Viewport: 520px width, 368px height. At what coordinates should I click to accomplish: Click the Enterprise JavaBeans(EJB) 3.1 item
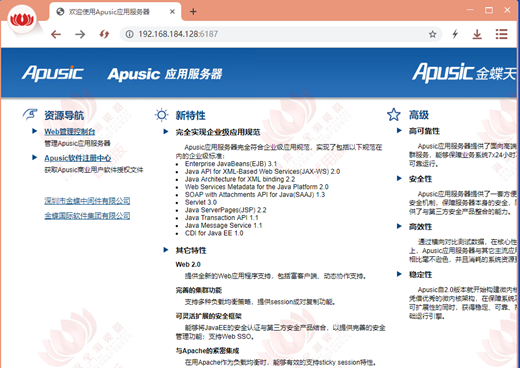(x=231, y=164)
